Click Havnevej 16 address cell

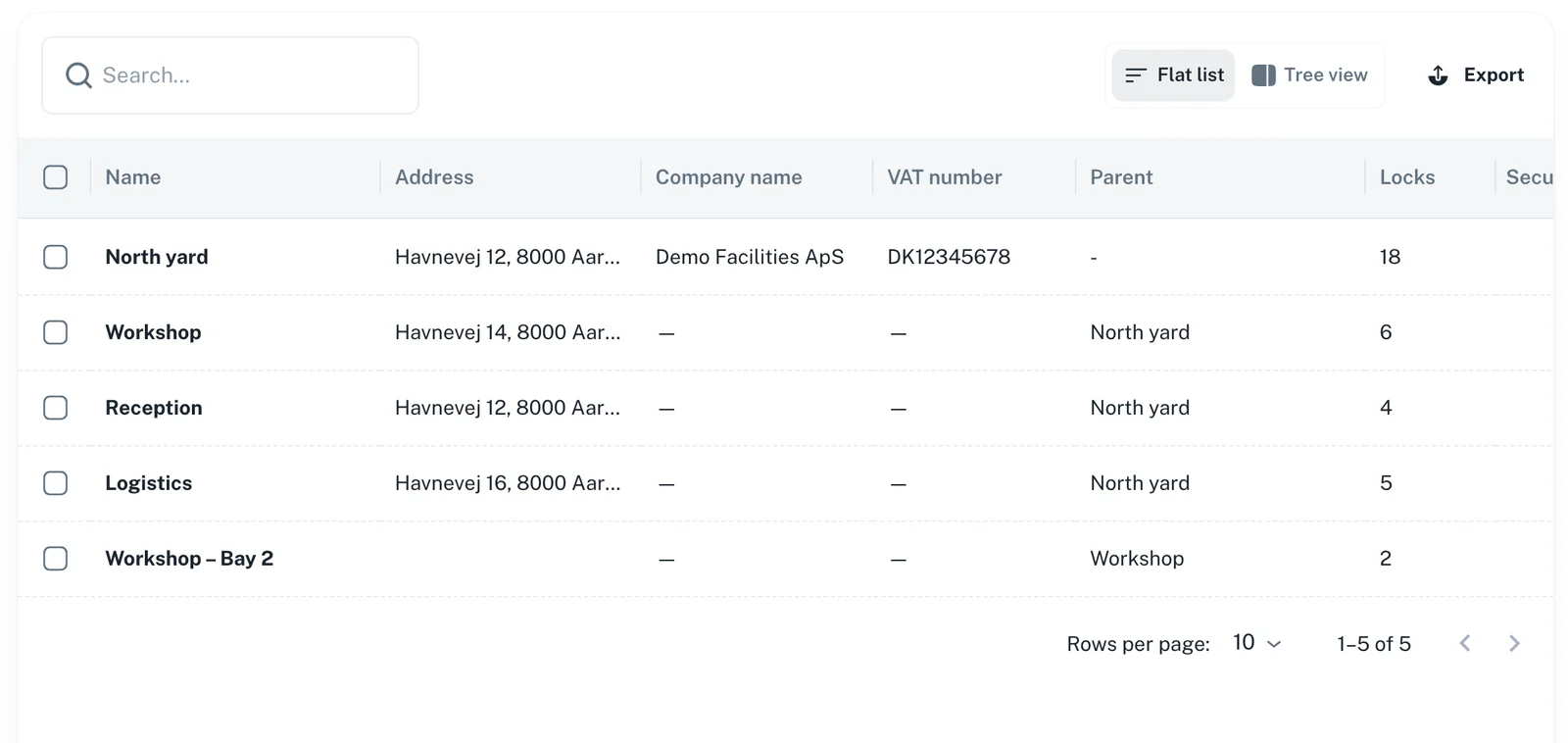tap(508, 483)
